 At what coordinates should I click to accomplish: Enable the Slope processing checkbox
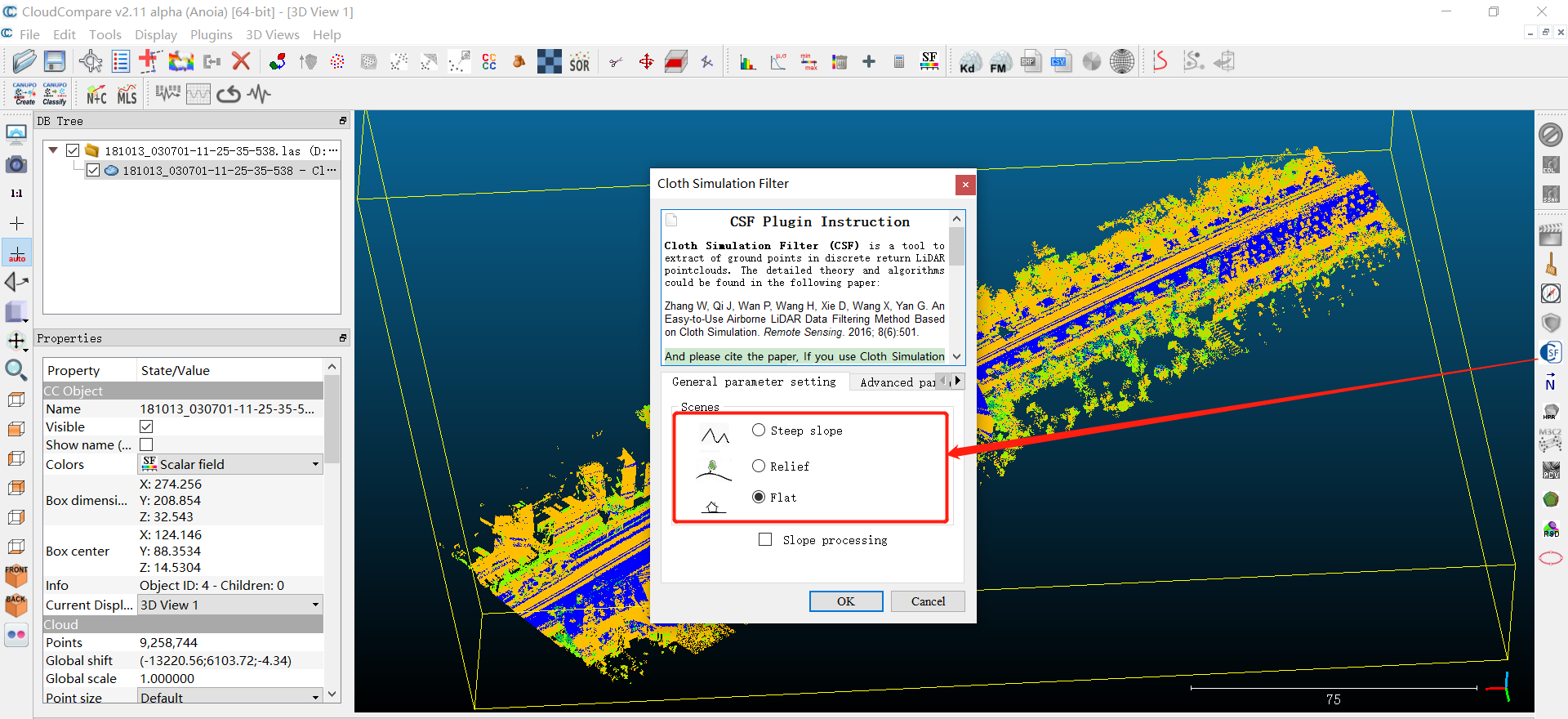click(x=765, y=539)
